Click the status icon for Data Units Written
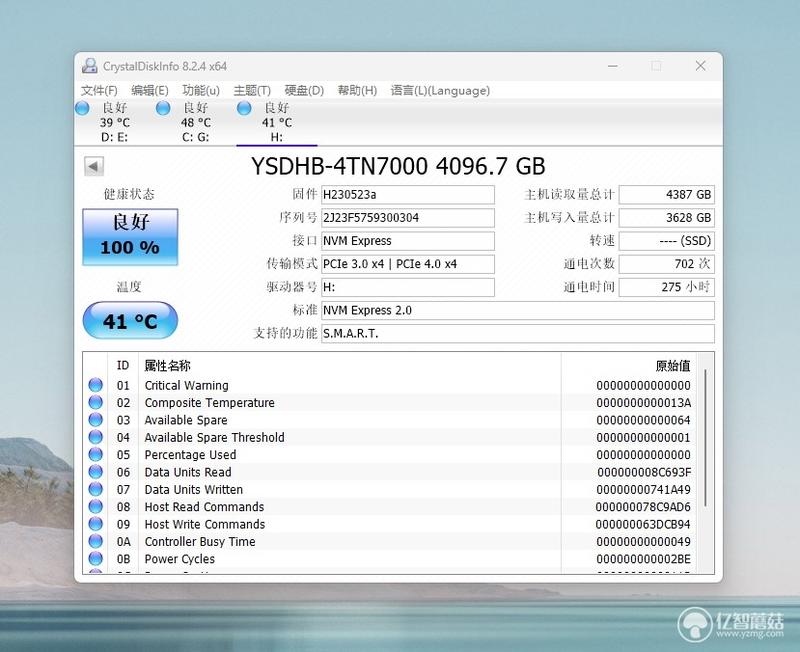The width and height of the screenshot is (800, 652). [95, 489]
